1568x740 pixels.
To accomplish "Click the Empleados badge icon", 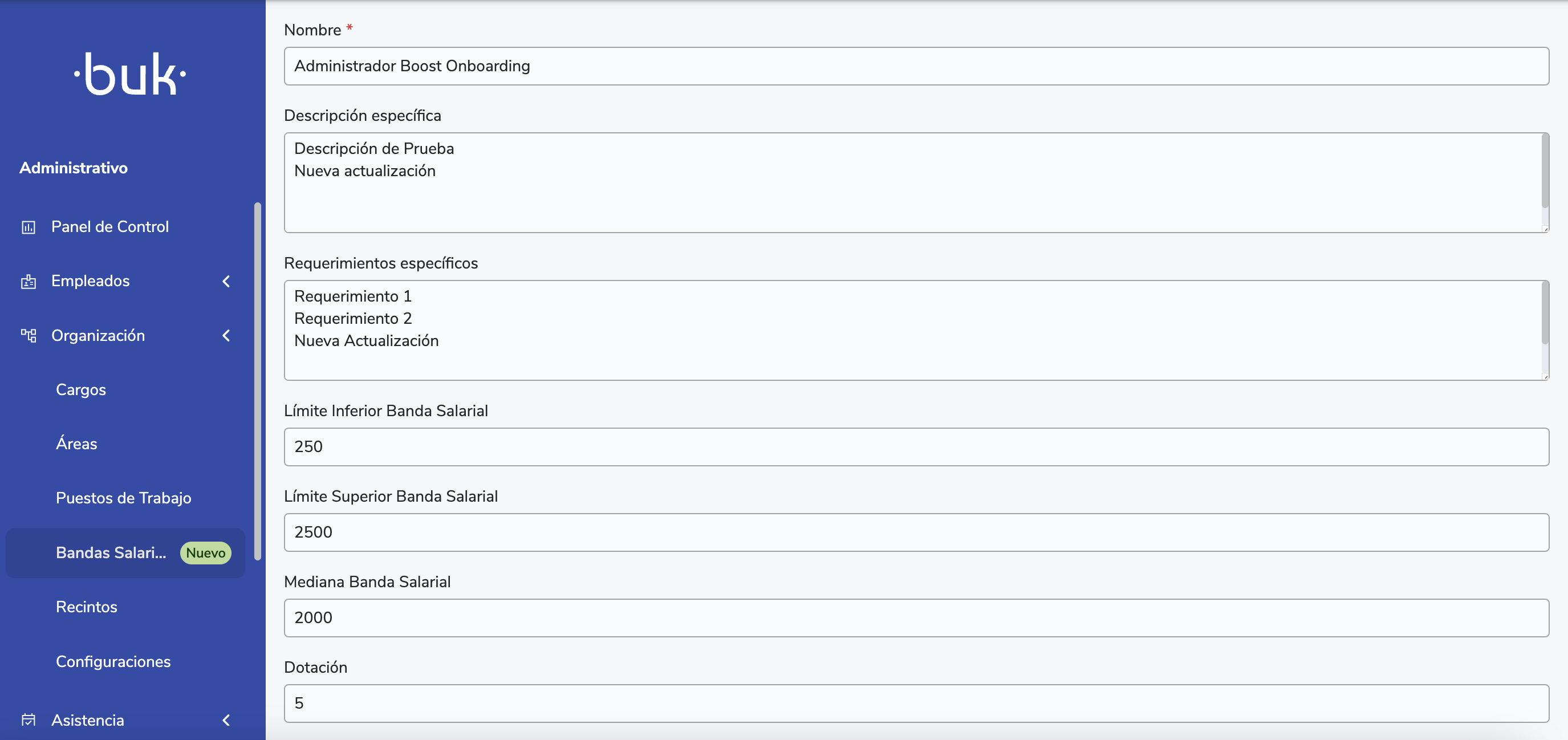I will click(29, 282).
